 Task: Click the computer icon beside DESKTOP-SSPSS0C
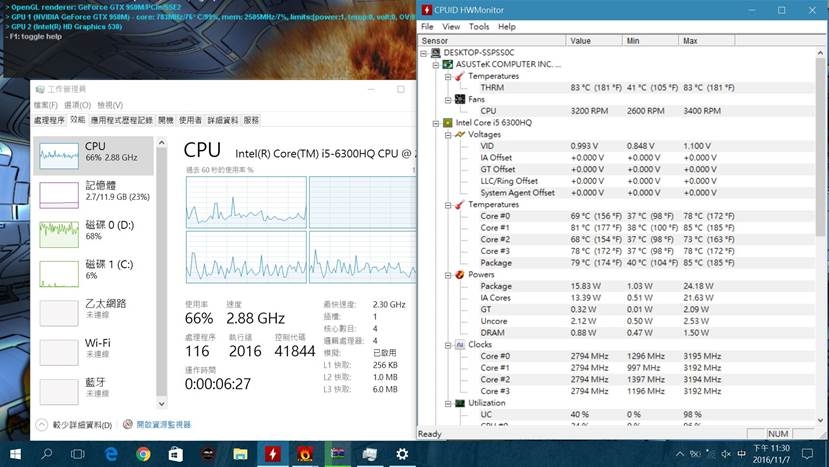[436, 52]
